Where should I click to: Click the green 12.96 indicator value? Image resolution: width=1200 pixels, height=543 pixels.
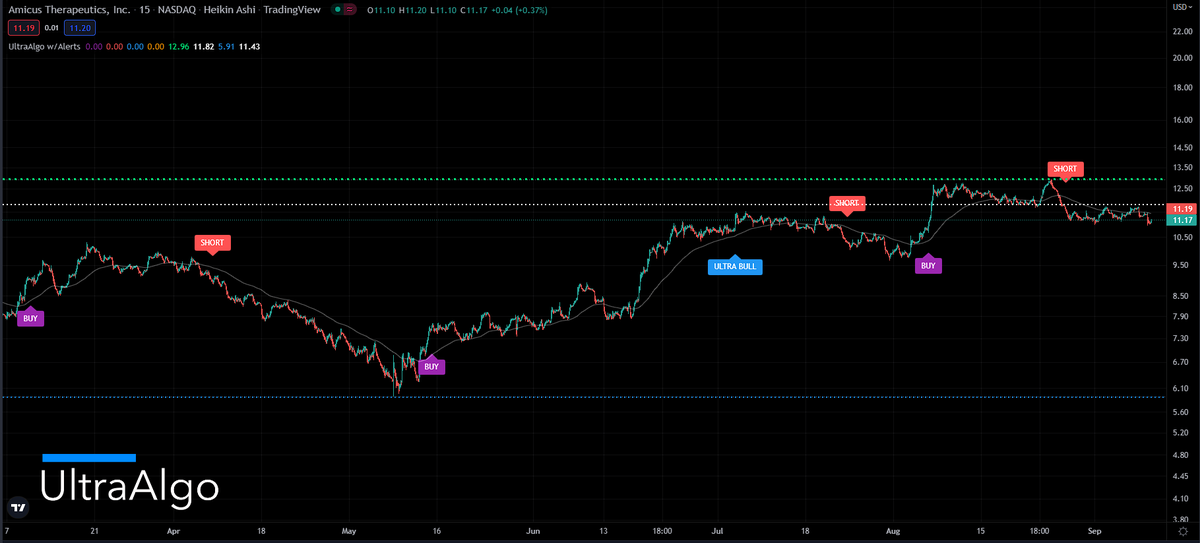181,46
